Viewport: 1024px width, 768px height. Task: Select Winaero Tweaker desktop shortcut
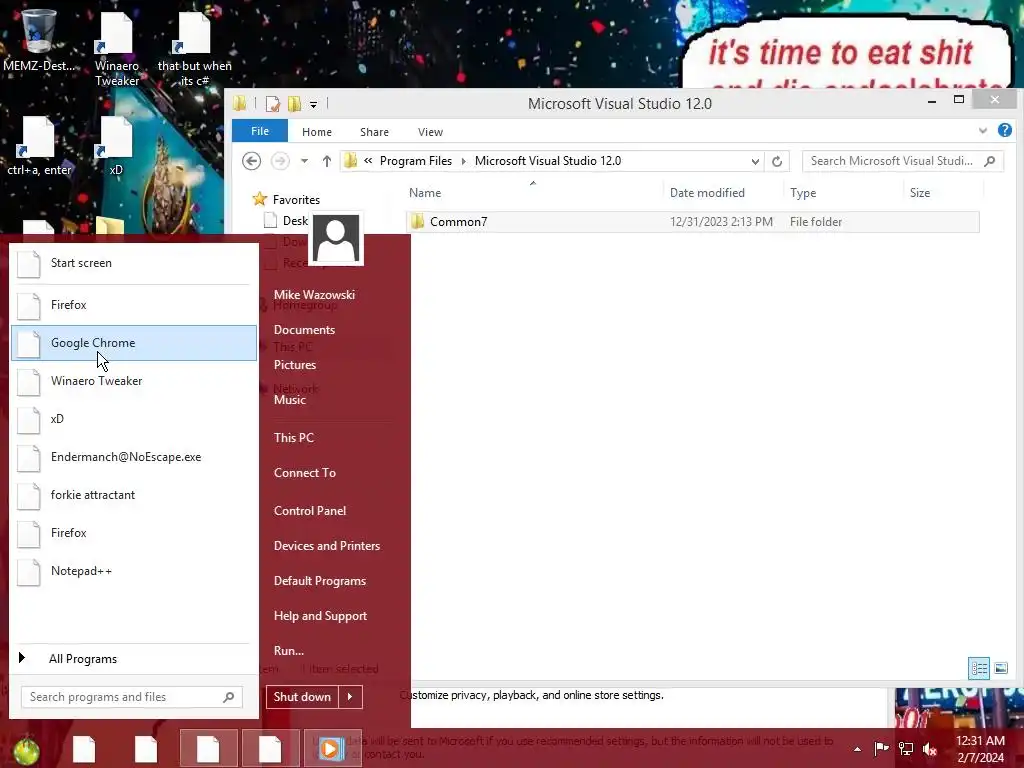pyautogui.click(x=117, y=49)
